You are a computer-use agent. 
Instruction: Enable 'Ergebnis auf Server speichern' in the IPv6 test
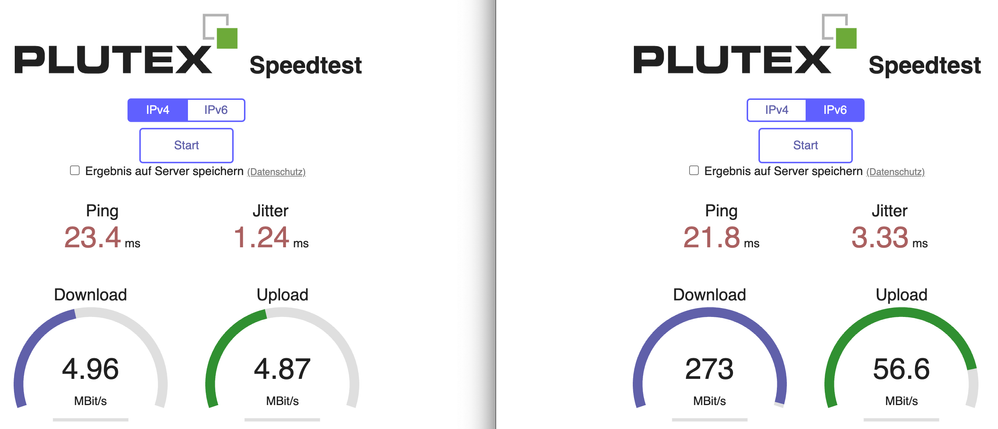[x=694, y=171]
